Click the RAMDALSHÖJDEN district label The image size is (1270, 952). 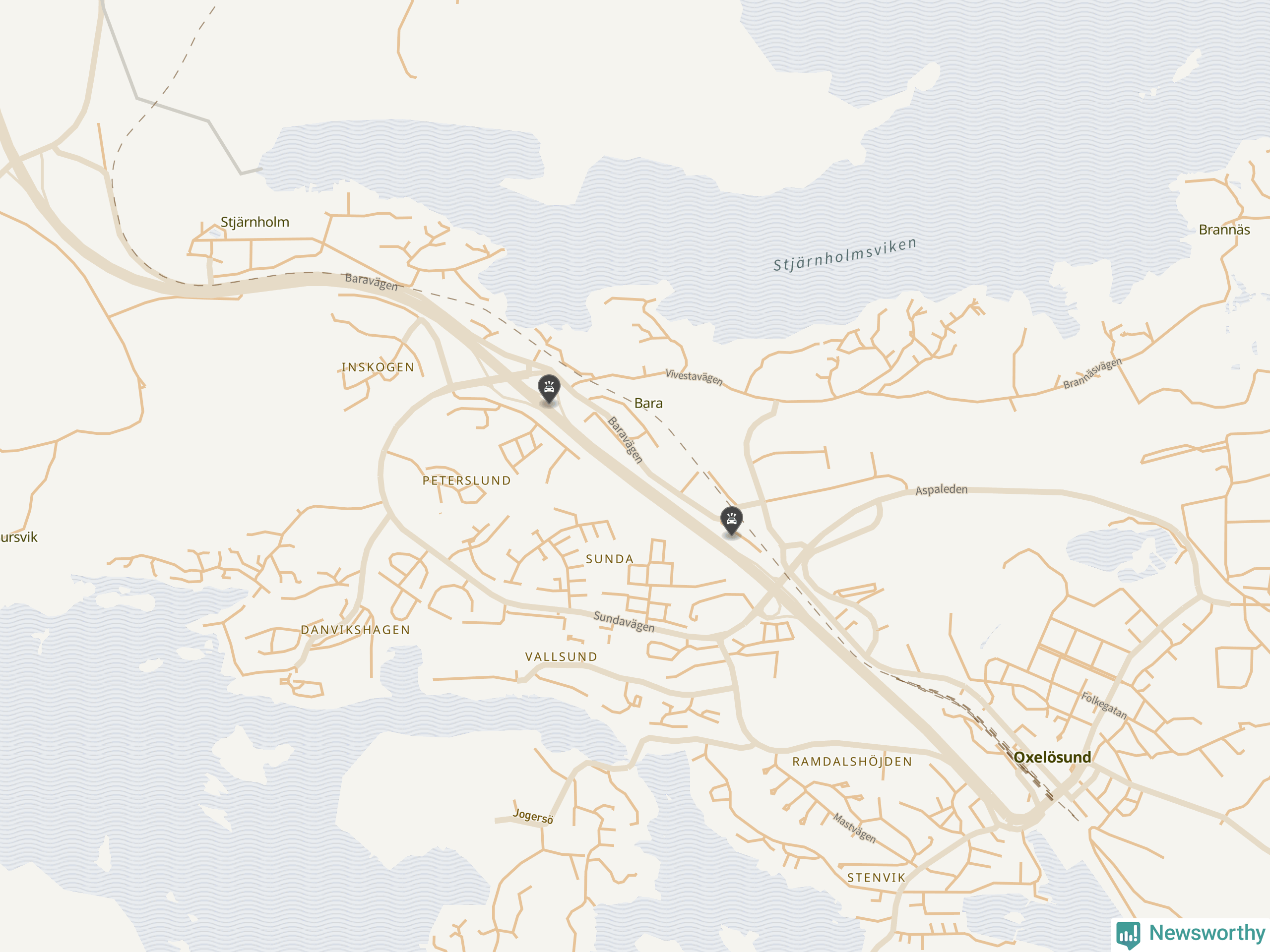tap(852, 762)
